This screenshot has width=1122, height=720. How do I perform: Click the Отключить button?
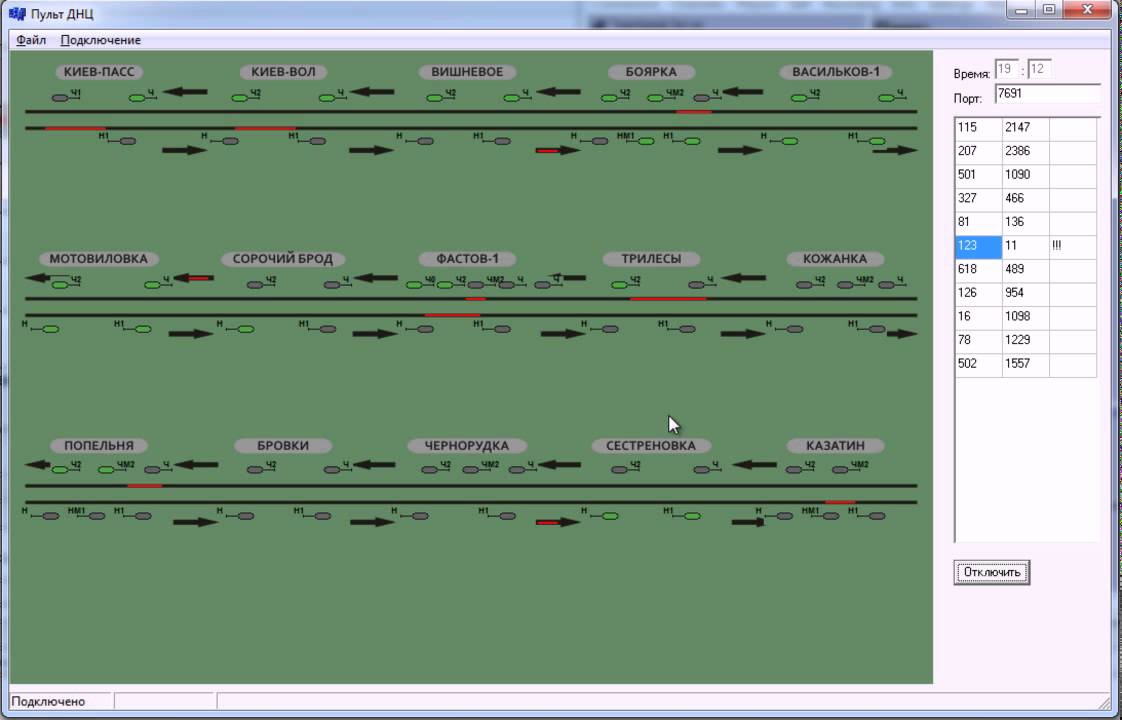[991, 572]
